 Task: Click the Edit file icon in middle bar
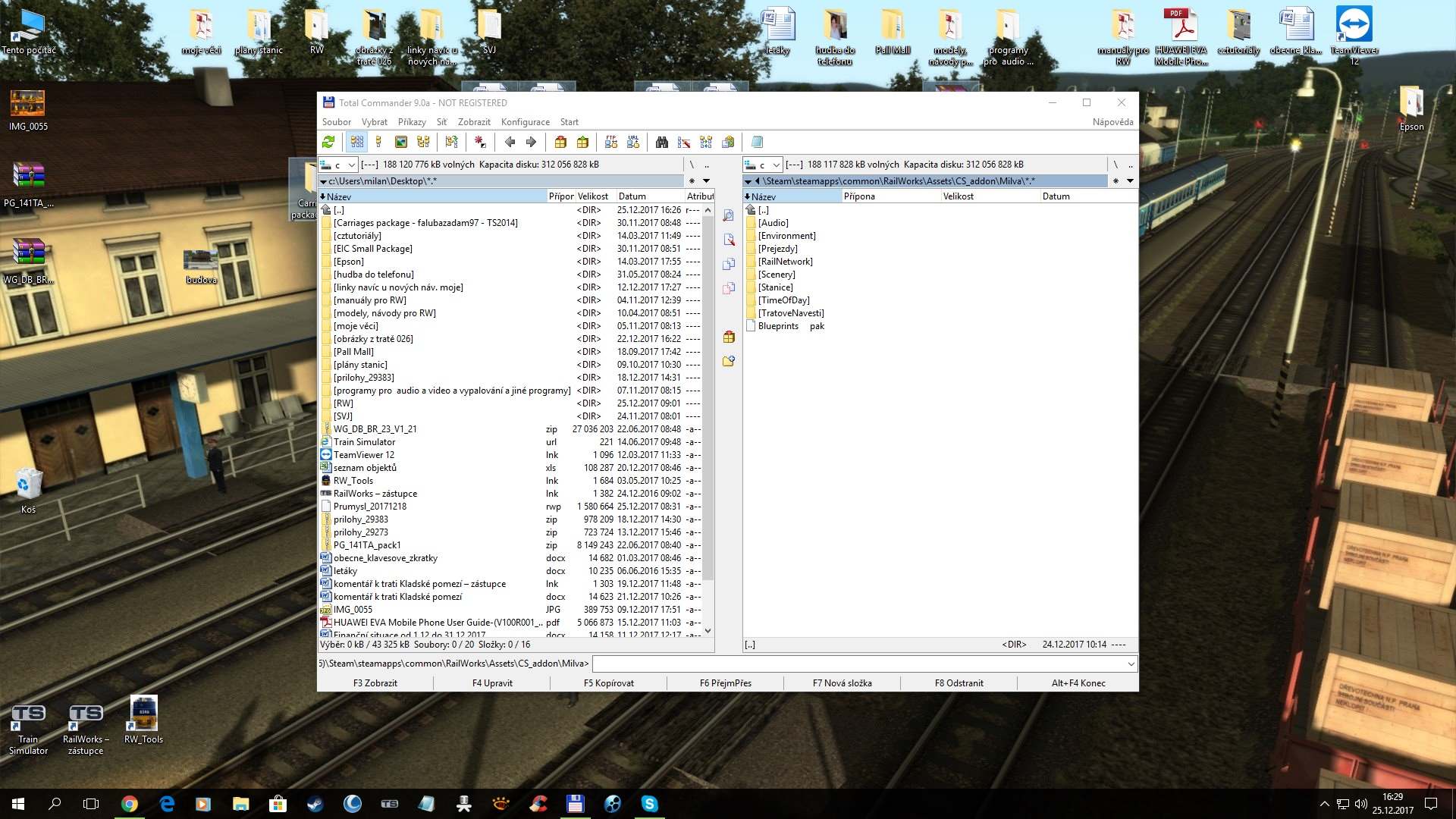tap(729, 240)
